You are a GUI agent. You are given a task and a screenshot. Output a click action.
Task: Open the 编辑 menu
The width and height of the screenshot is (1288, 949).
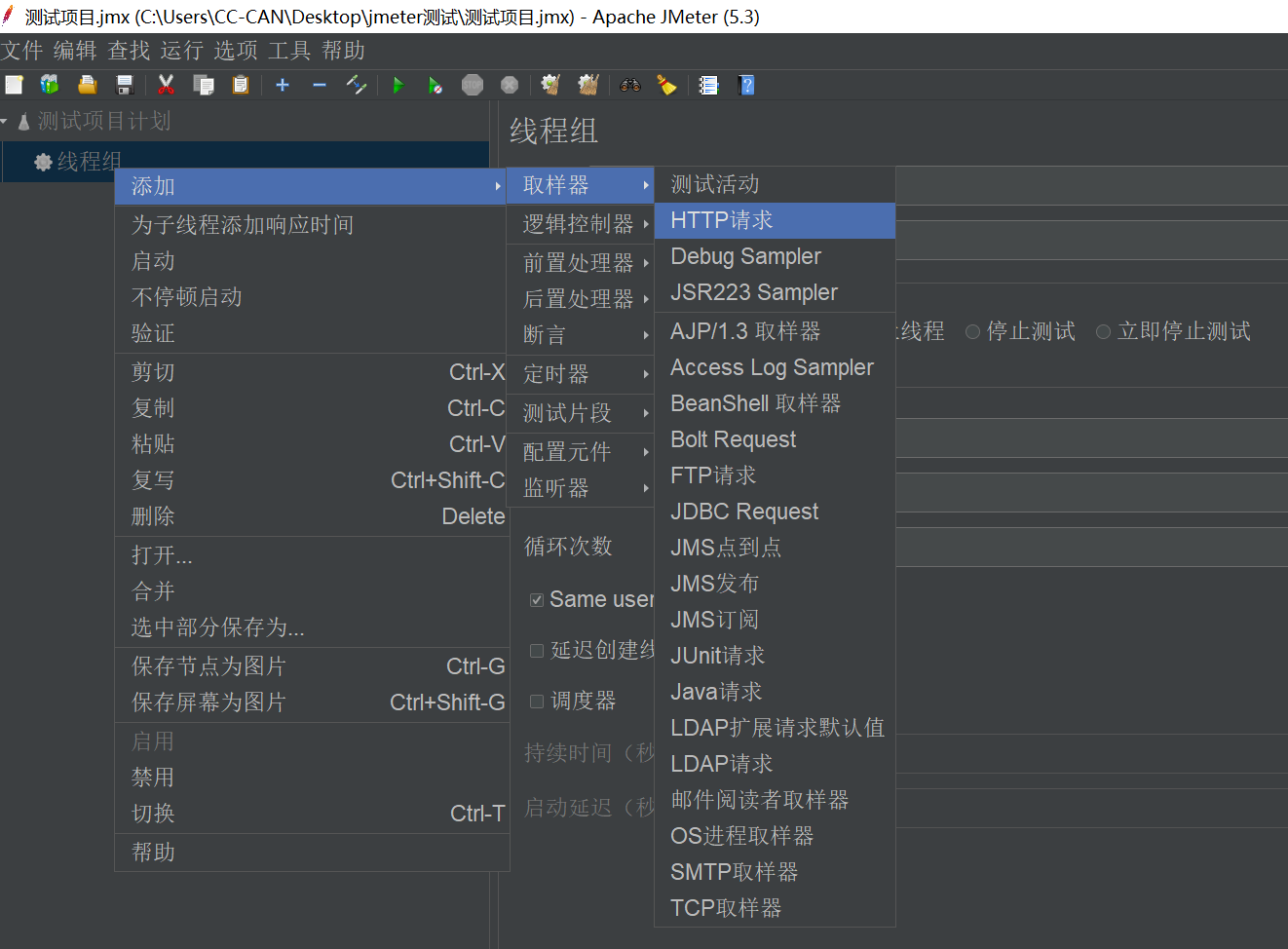(x=75, y=51)
